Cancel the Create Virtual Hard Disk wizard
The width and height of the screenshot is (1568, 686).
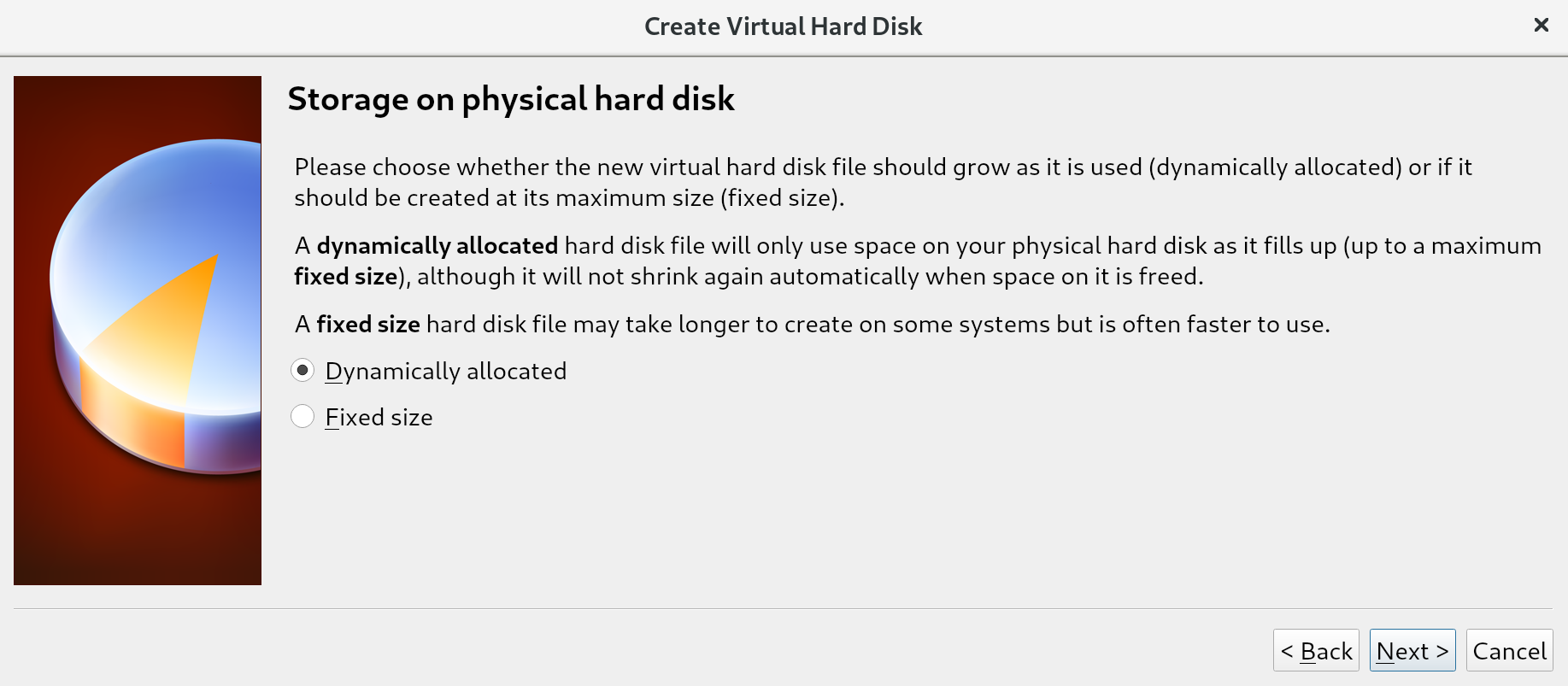click(x=1509, y=651)
